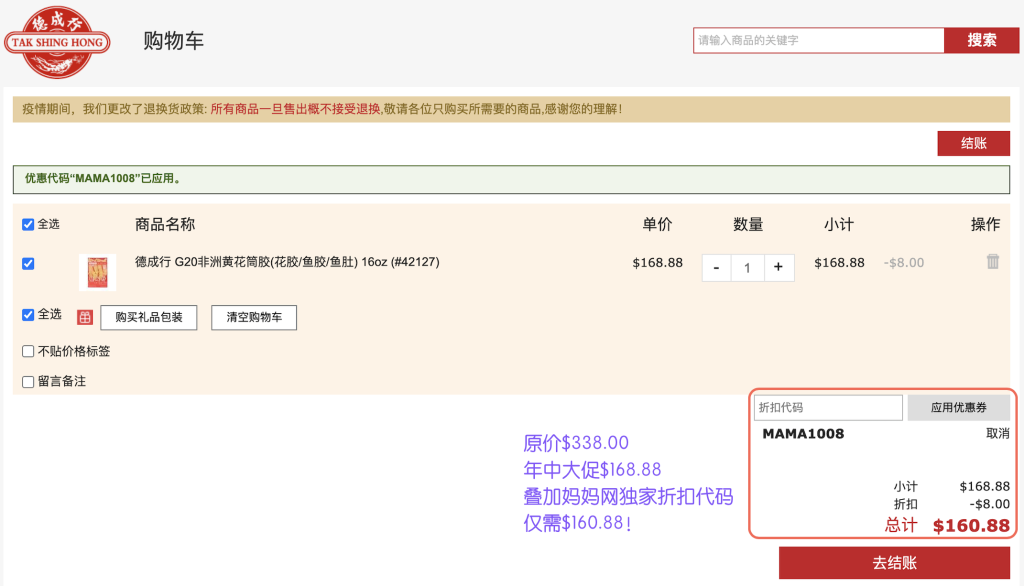Click the 优惠代码 MAMA1008 已应用 notice
Viewport: 1024px width, 586px height.
click(x=511, y=179)
